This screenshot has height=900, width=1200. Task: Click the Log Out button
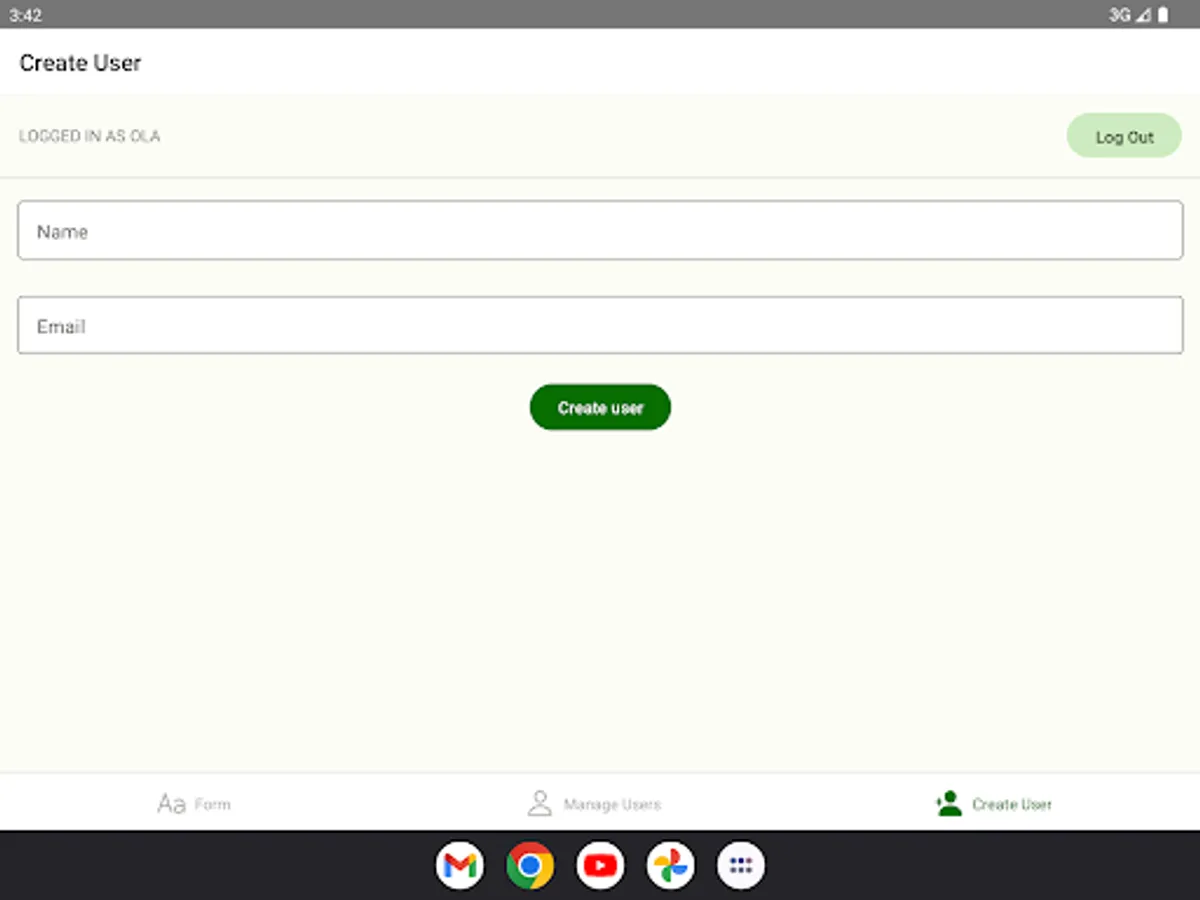click(1124, 136)
